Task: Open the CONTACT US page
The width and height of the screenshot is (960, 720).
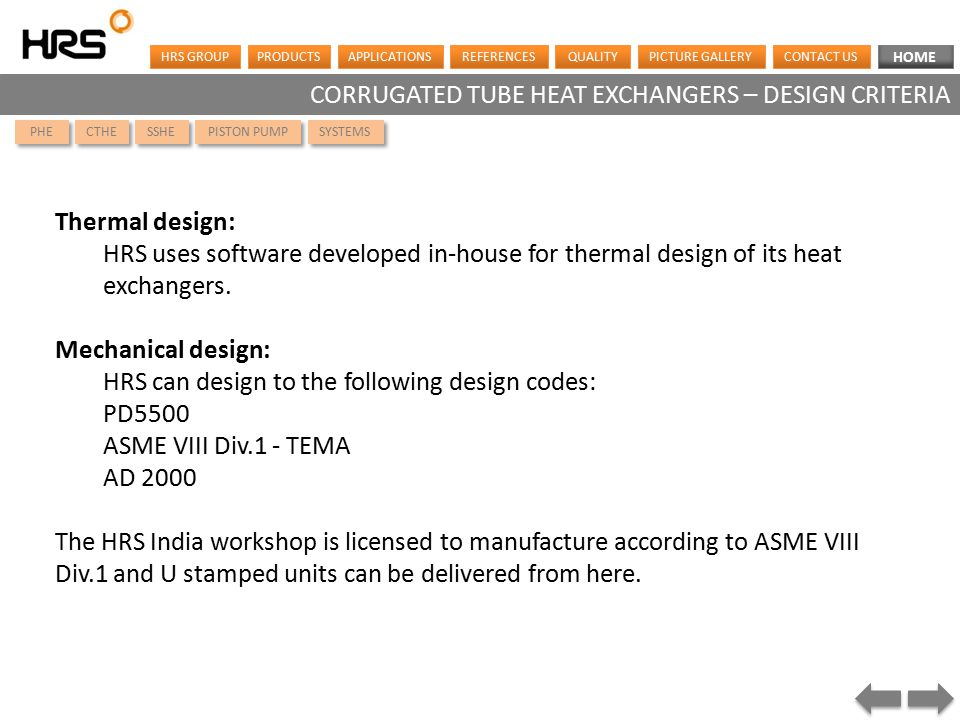Action: tap(821, 57)
